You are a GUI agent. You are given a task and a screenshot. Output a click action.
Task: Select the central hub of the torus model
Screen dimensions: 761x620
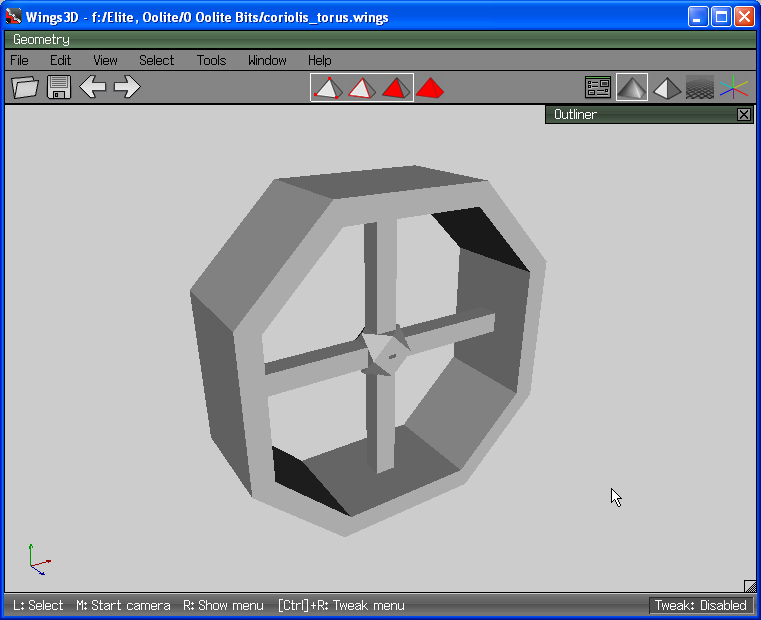[386, 351]
